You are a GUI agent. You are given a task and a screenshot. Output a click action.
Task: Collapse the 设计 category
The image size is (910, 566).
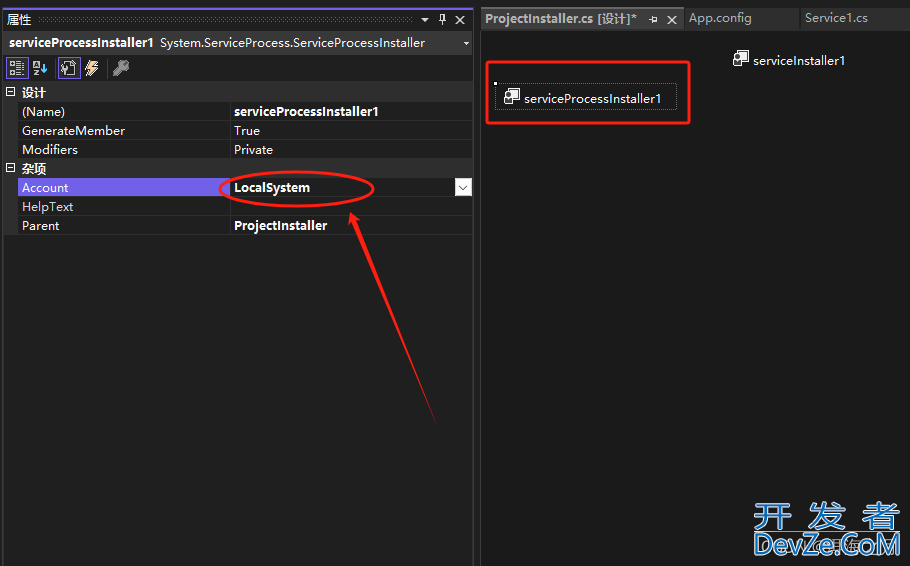10,92
